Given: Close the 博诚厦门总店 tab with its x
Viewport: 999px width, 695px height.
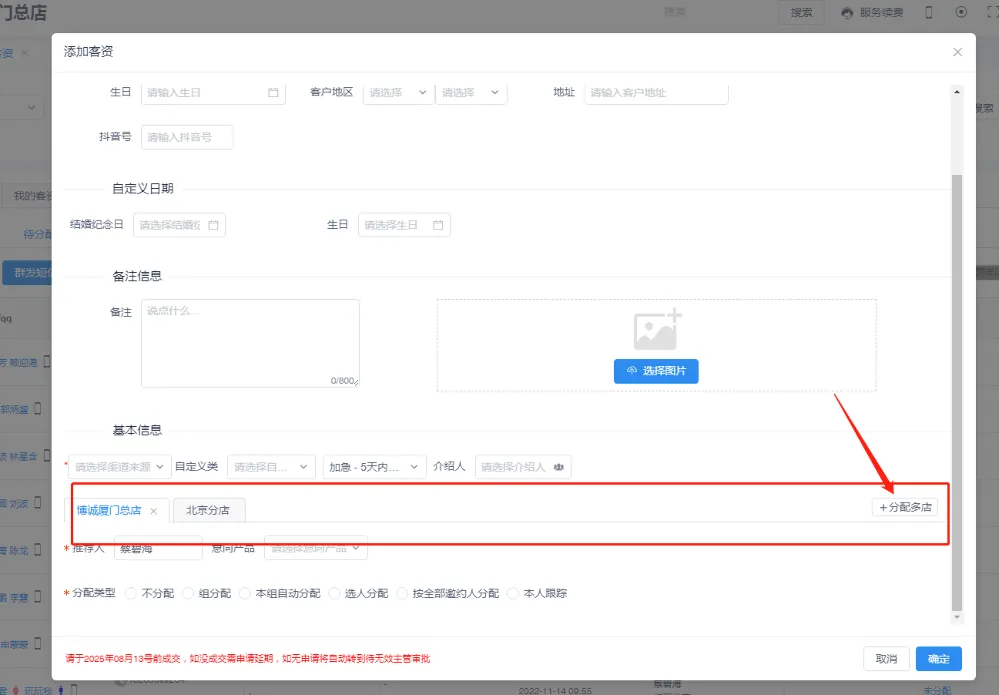Looking at the screenshot, I should [153, 511].
